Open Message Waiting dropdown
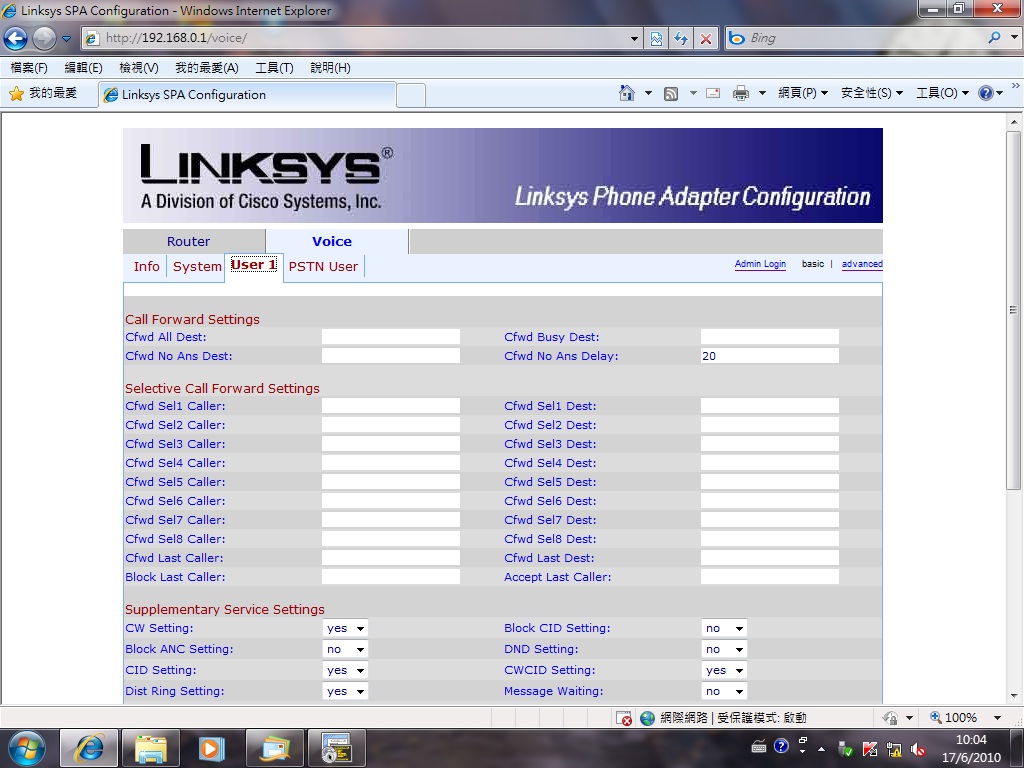The image size is (1024, 768). tap(724, 691)
